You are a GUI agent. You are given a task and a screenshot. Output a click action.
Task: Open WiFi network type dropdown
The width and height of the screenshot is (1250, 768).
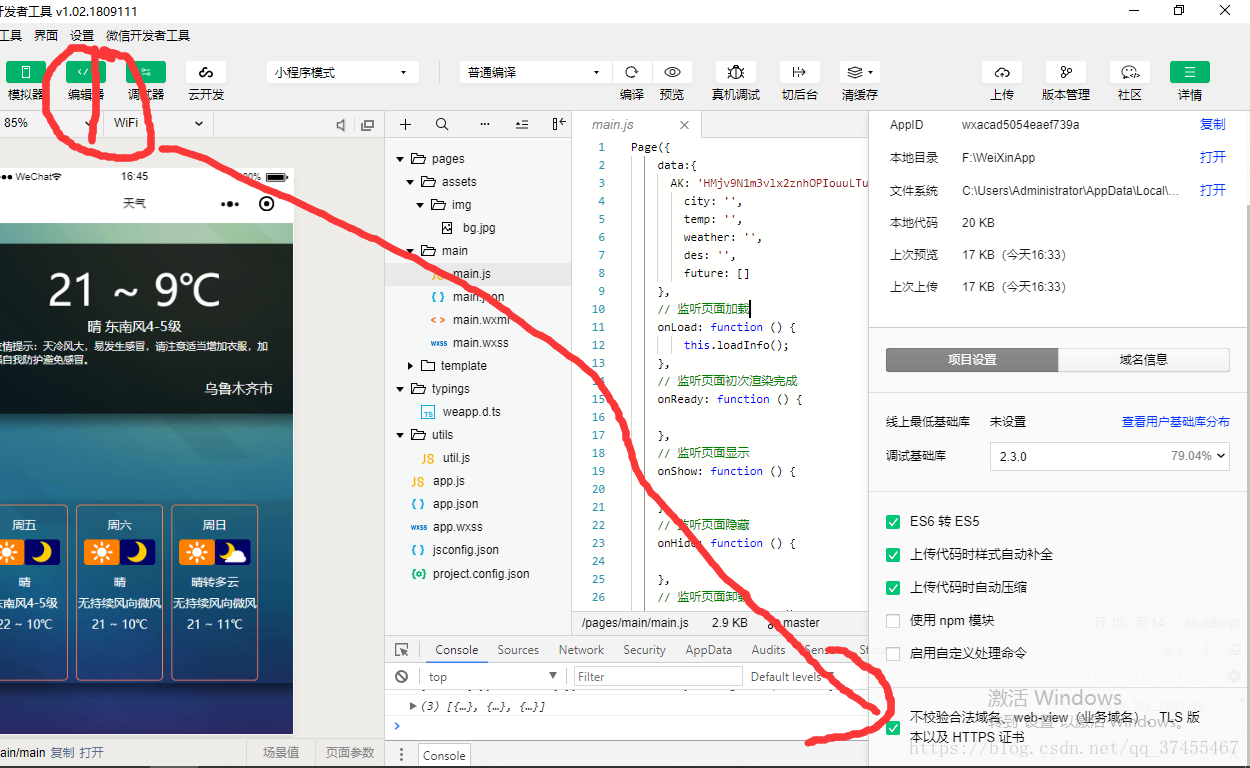pos(158,123)
